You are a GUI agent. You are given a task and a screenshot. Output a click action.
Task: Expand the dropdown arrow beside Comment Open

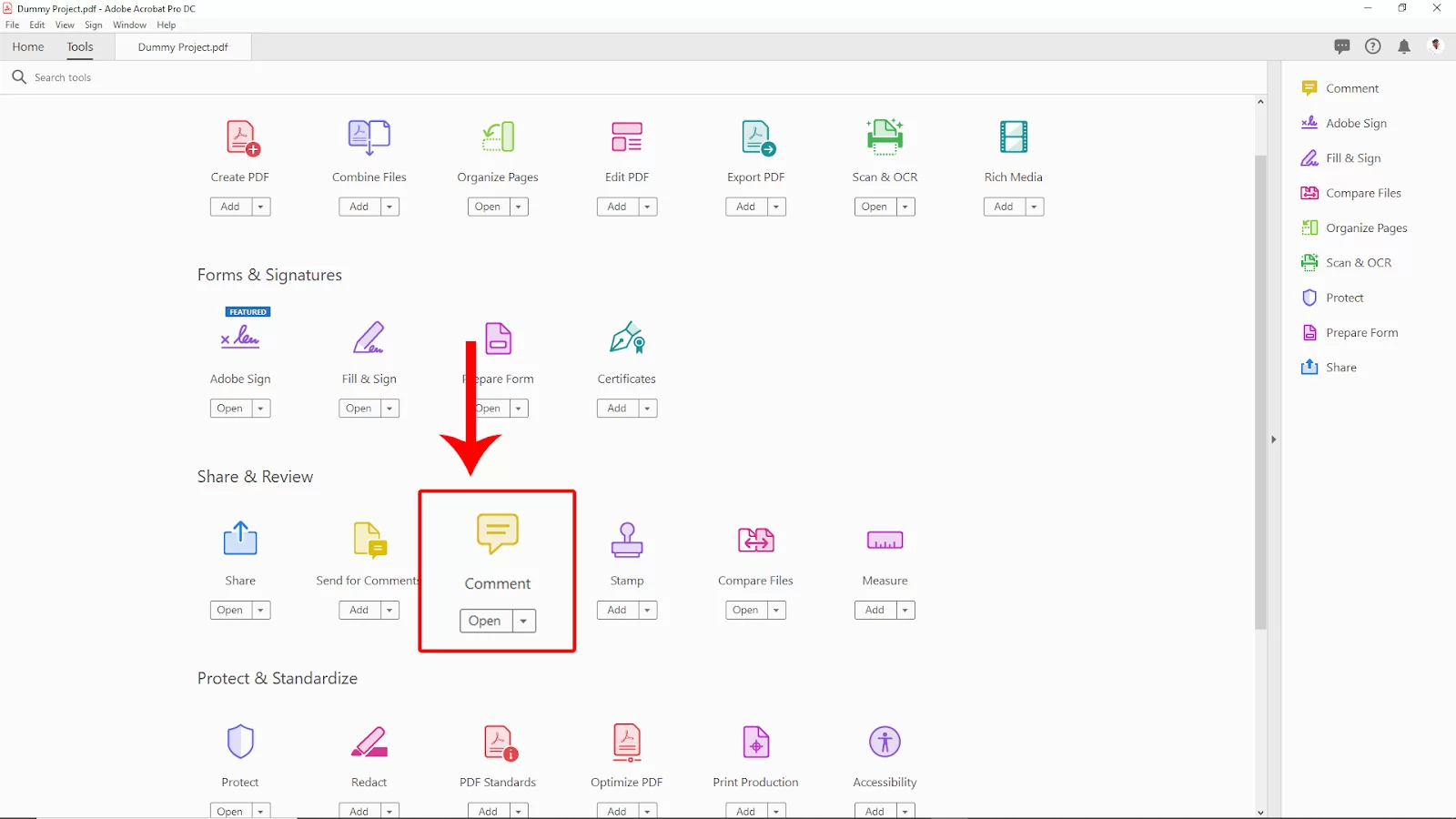pyautogui.click(x=523, y=621)
